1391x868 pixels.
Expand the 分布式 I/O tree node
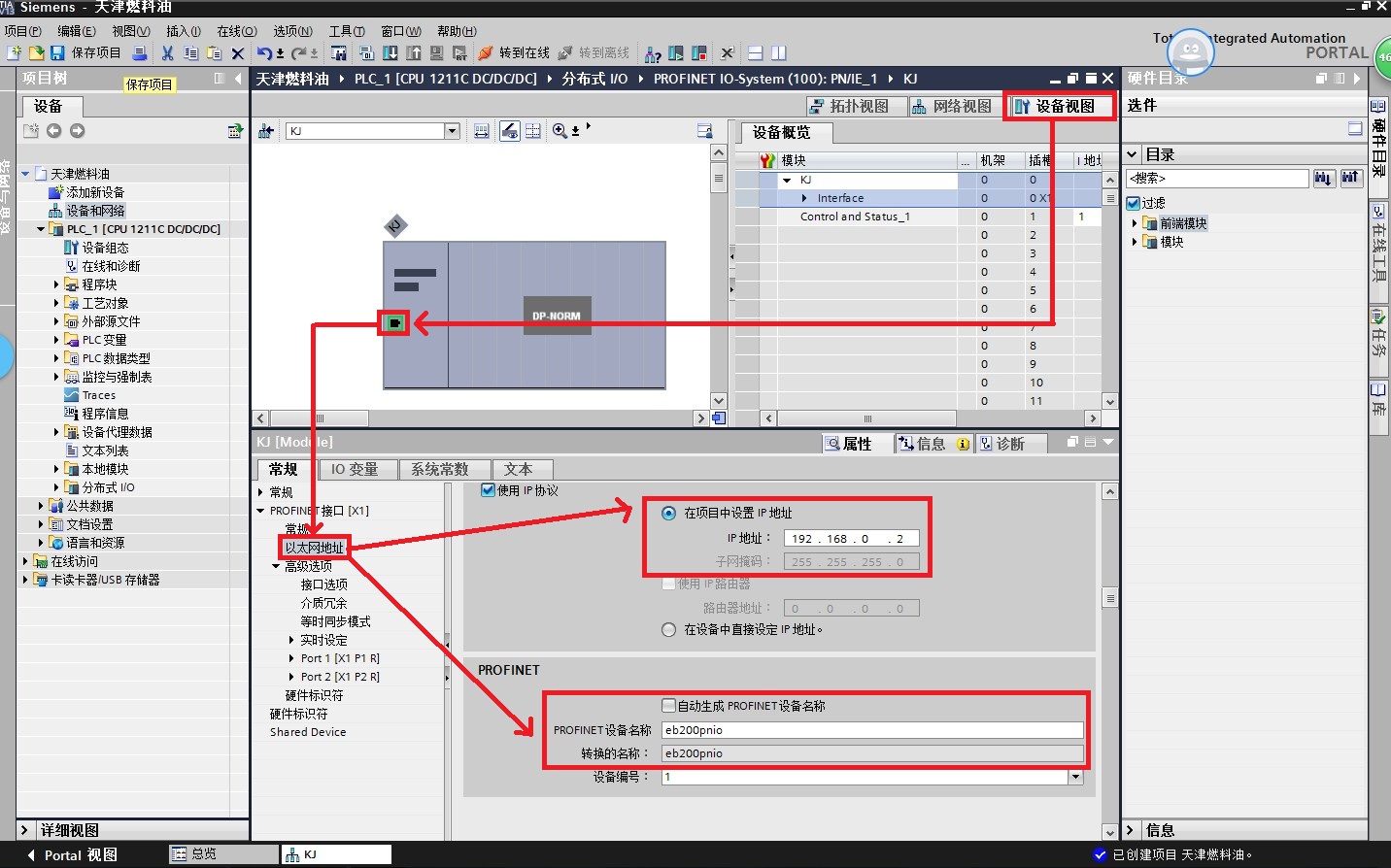pos(56,487)
